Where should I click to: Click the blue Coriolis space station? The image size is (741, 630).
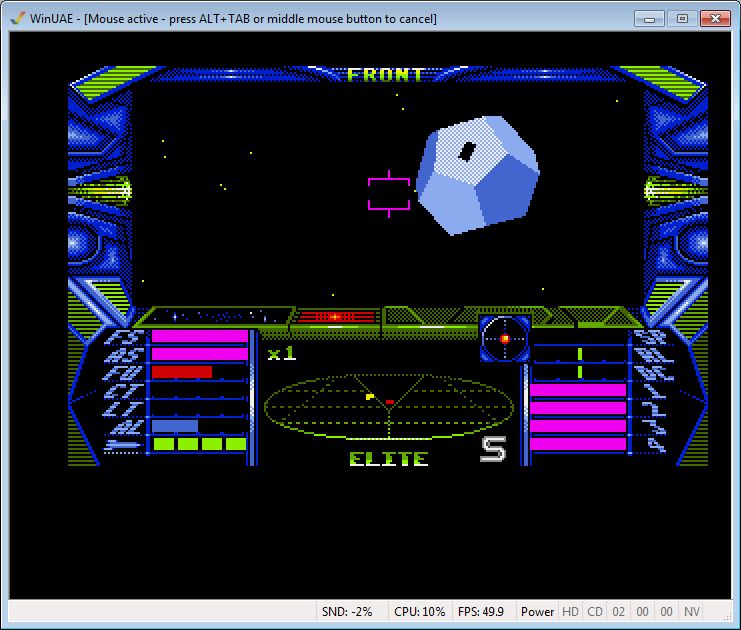coord(477,175)
